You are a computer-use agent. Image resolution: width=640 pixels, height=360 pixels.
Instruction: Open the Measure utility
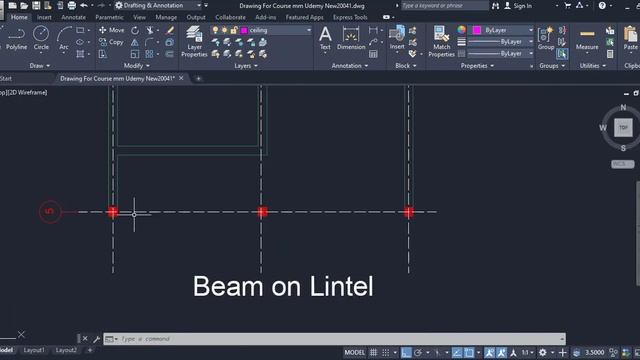point(587,39)
